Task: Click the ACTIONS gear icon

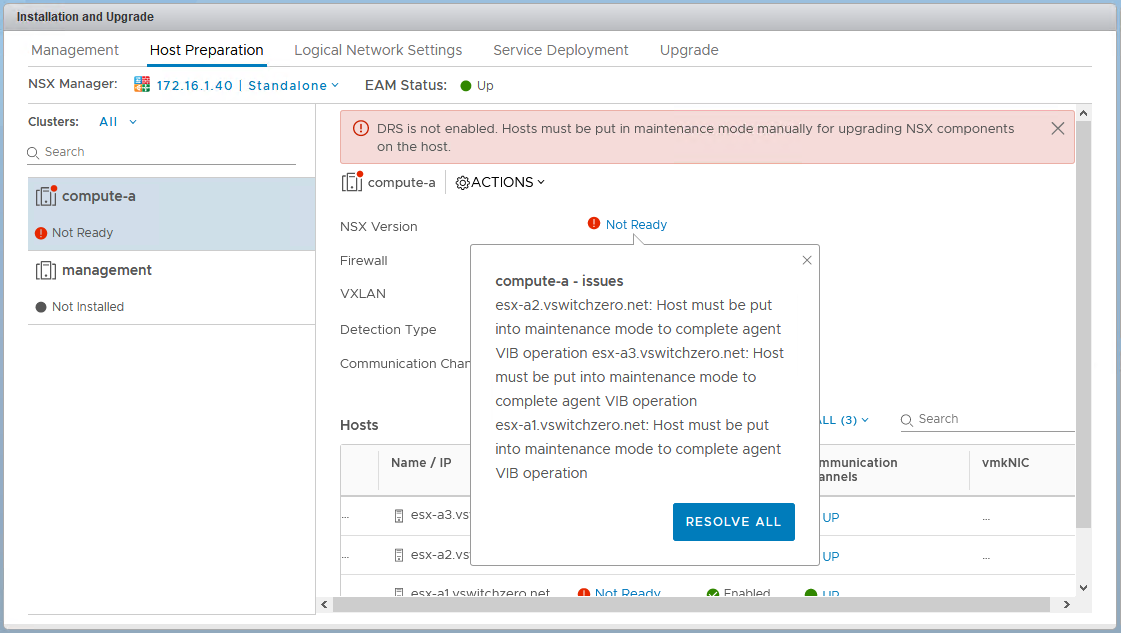Action: [x=462, y=182]
